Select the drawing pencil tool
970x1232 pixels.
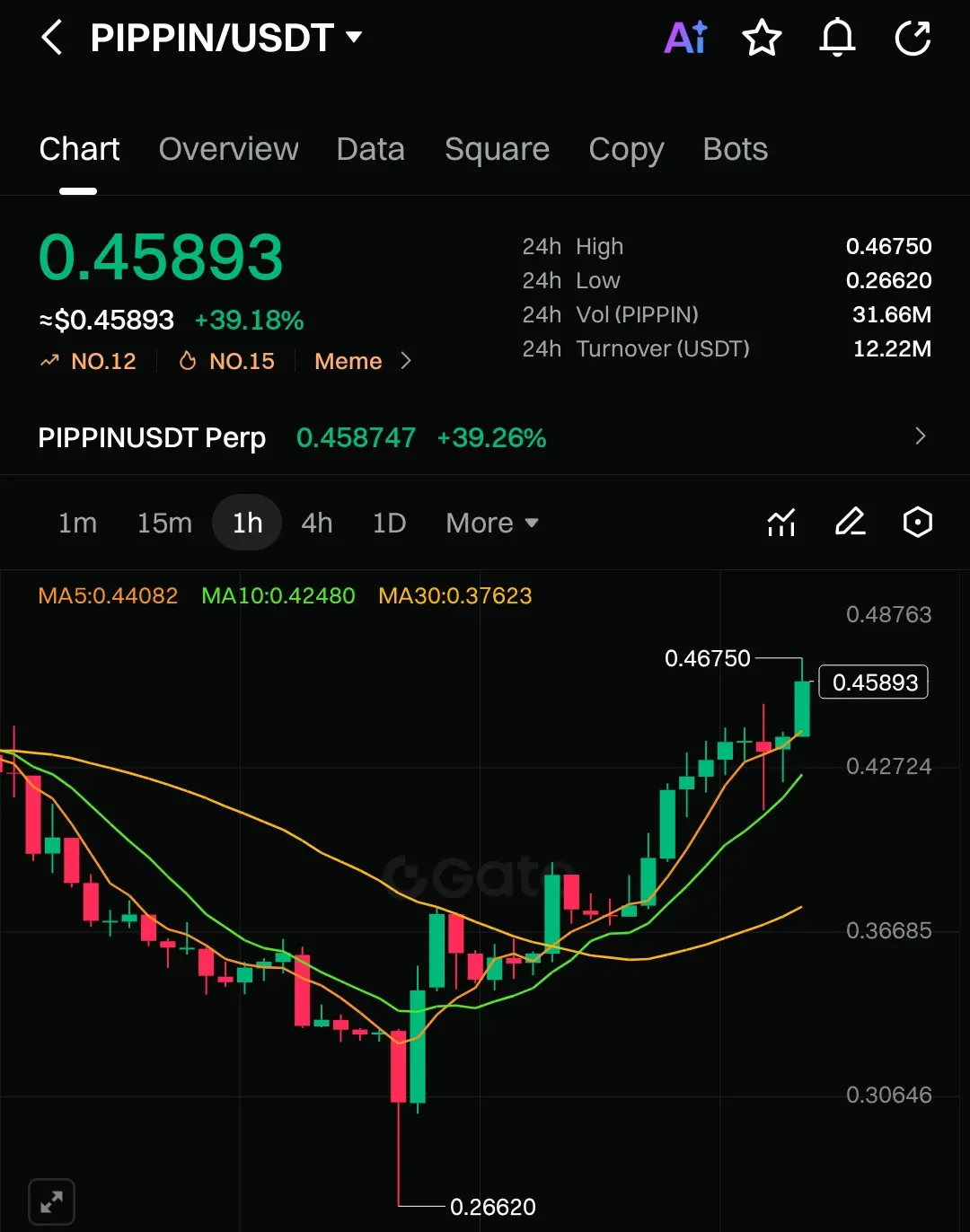pos(850,522)
